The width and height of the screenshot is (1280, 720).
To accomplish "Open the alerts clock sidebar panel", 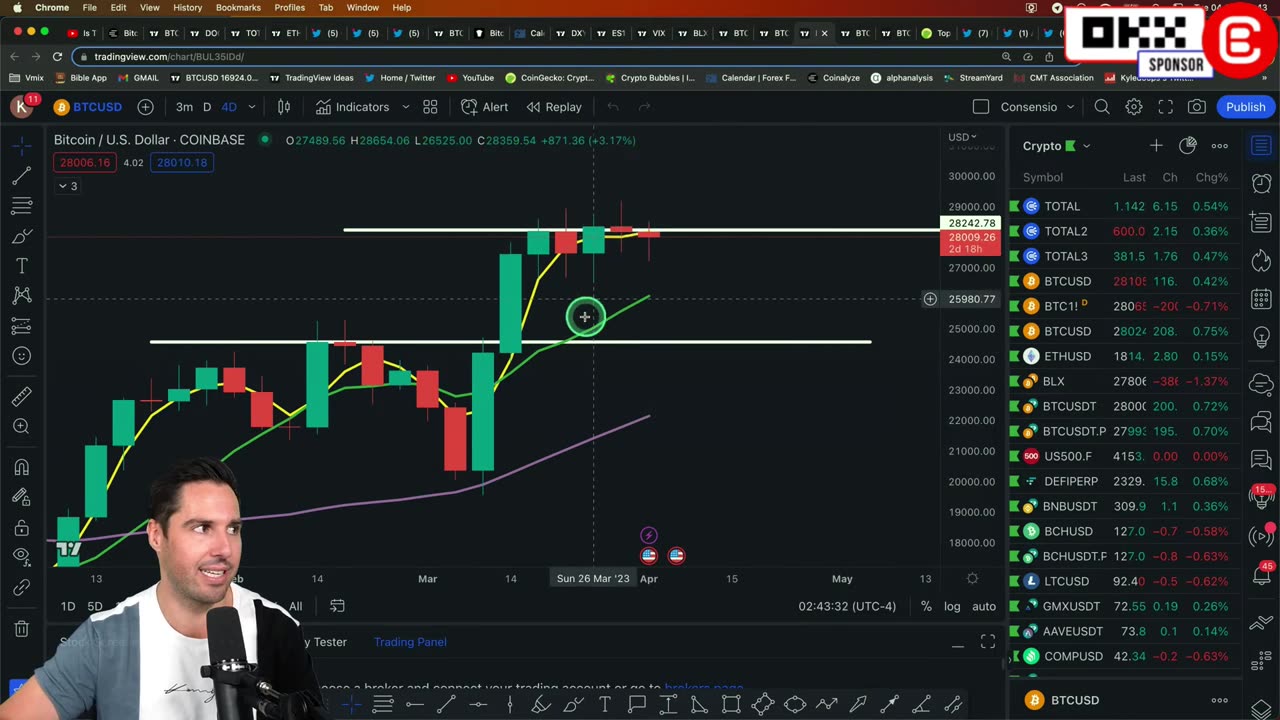I will pyautogui.click(x=1261, y=183).
